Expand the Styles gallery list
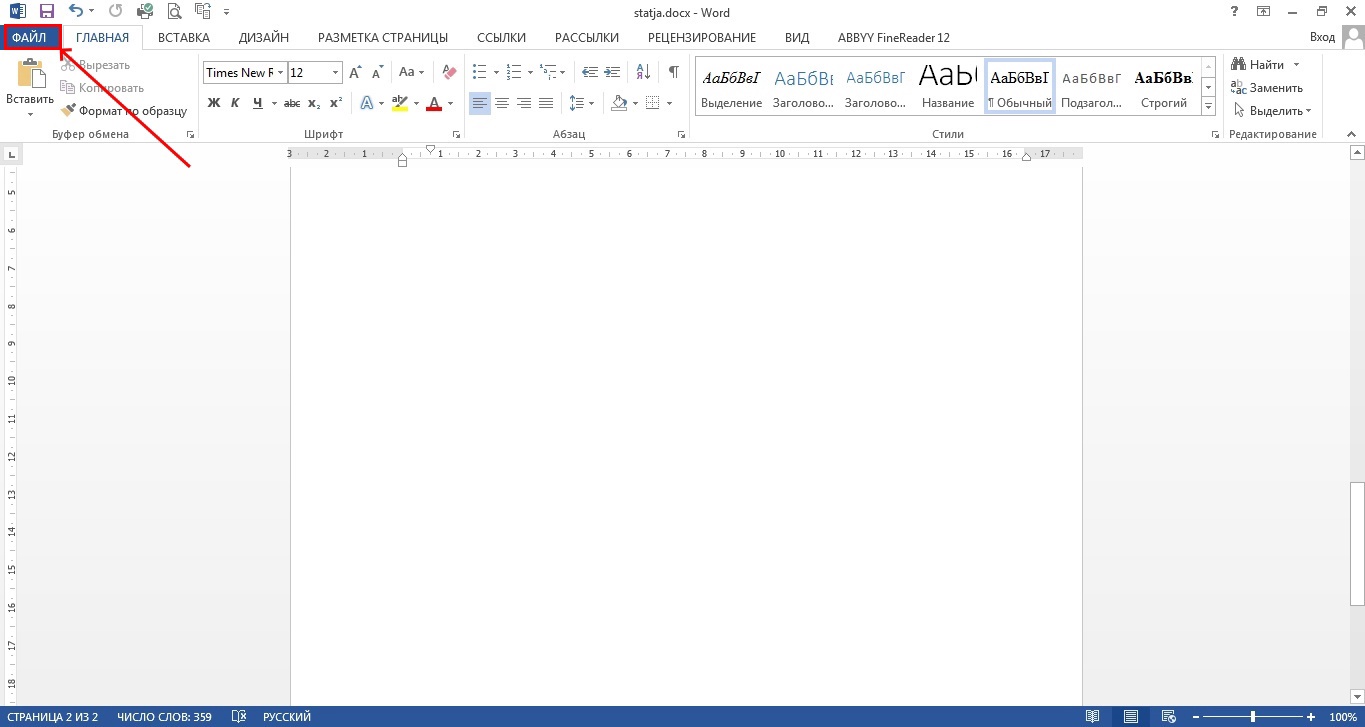The image size is (1365, 727). click(x=1208, y=106)
